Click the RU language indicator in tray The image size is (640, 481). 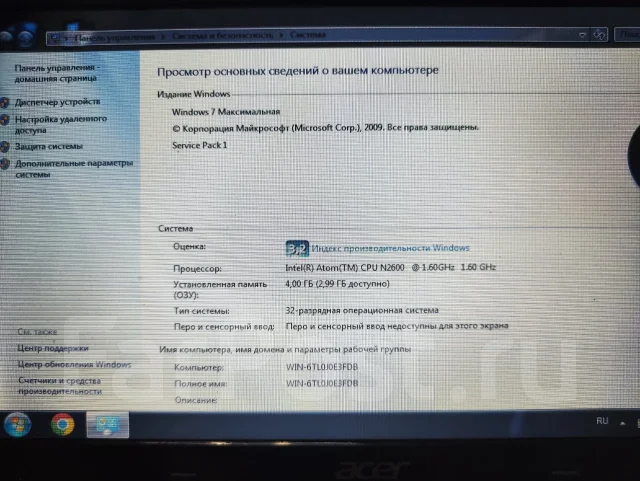click(602, 421)
